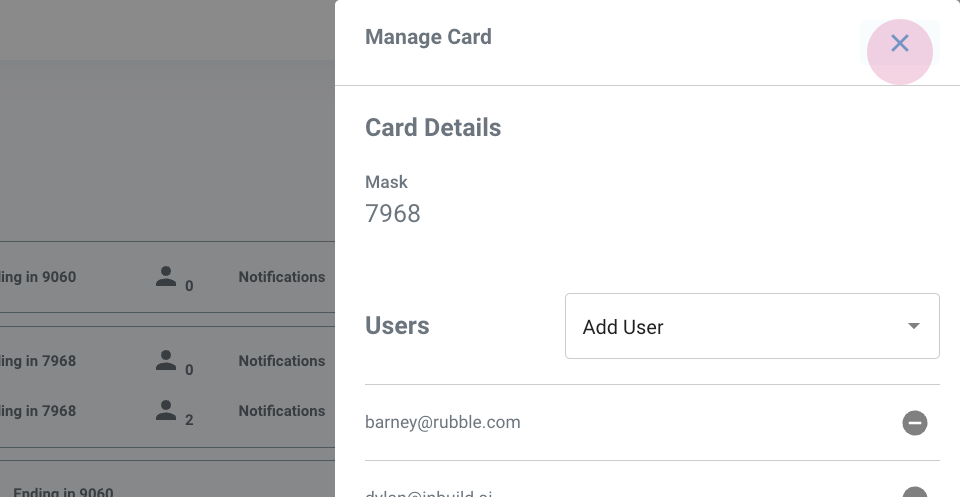Click person icon in top 9060 row
960x497 pixels.
click(x=166, y=277)
